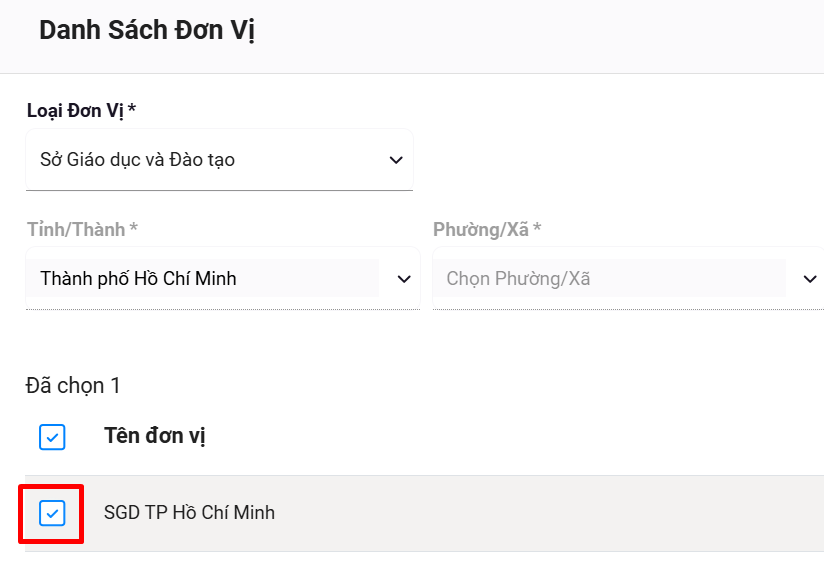Open the Sở Giáo dục và Đào tạo dropdown
824x583 pixels.
click(210, 160)
